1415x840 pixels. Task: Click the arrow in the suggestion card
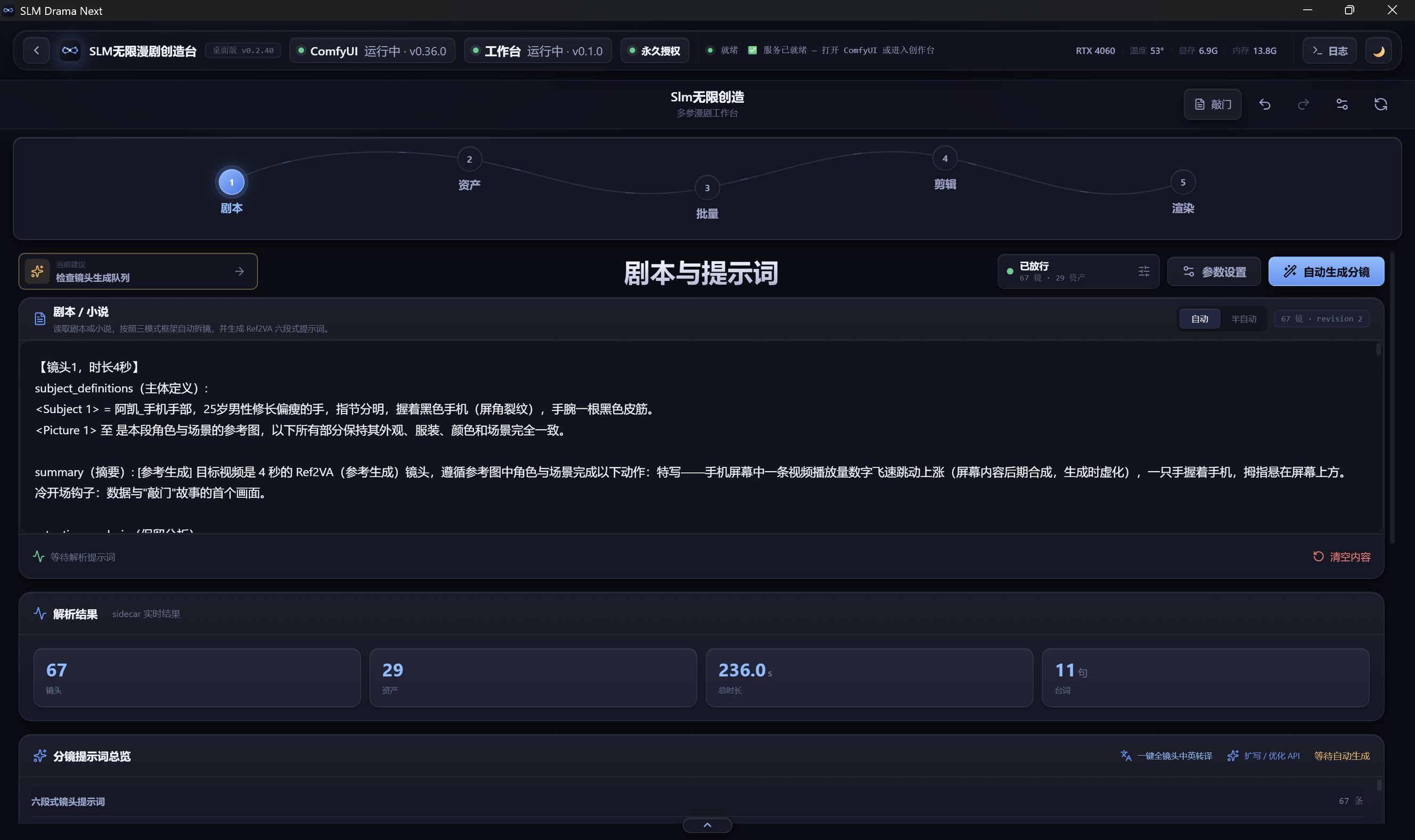pyautogui.click(x=240, y=271)
